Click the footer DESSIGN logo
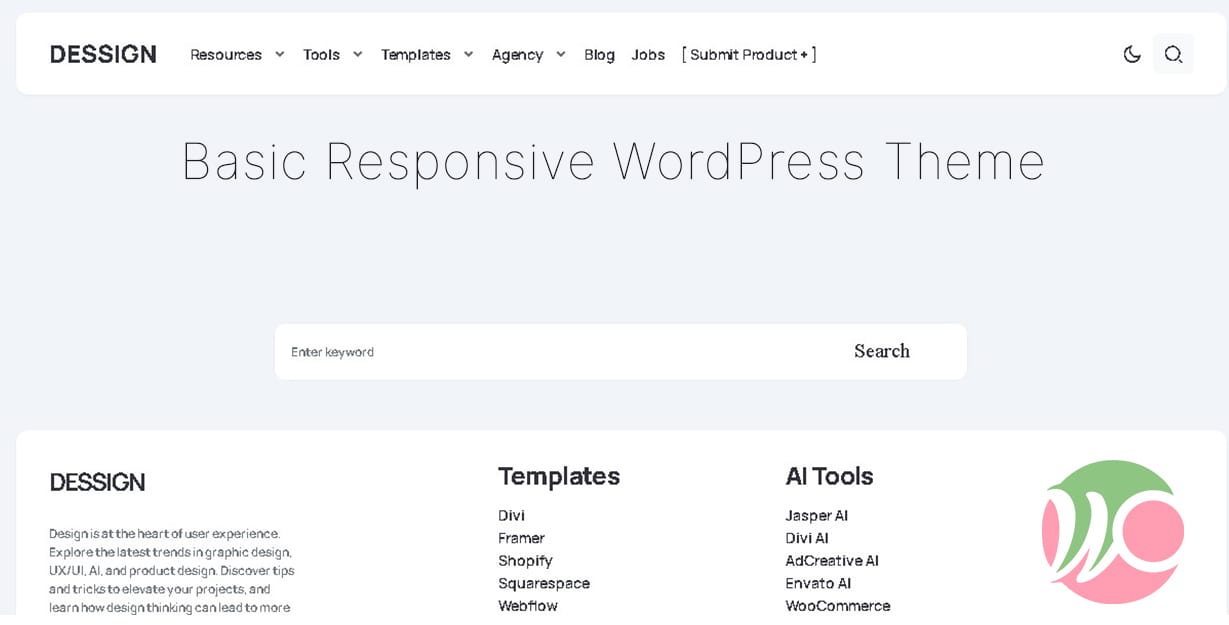 [x=97, y=482]
